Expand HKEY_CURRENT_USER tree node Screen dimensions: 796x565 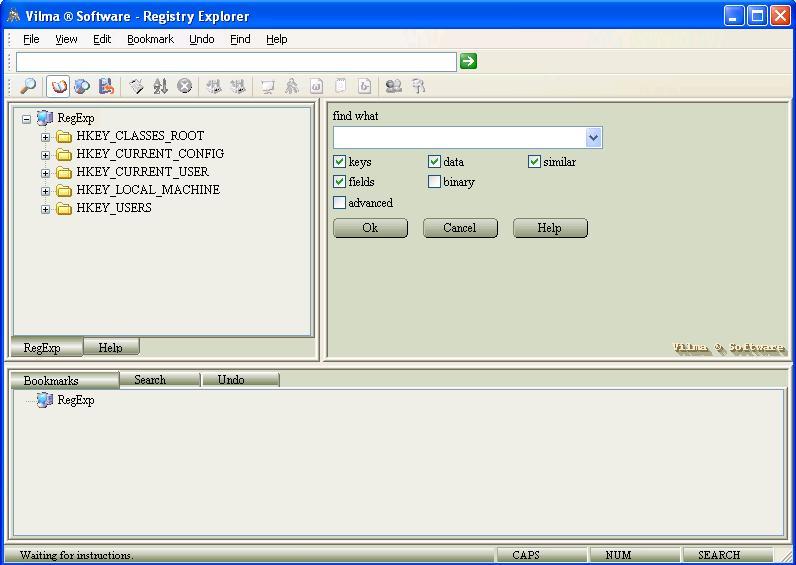45,173
